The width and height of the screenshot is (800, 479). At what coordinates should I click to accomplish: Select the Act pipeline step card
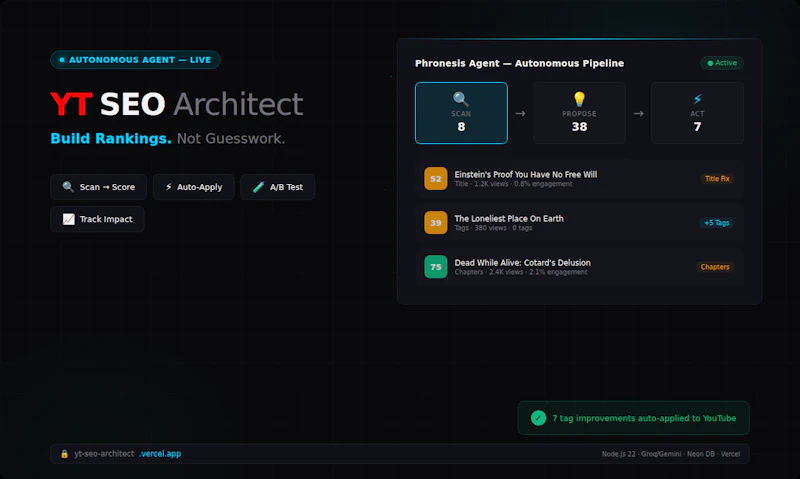(697, 113)
